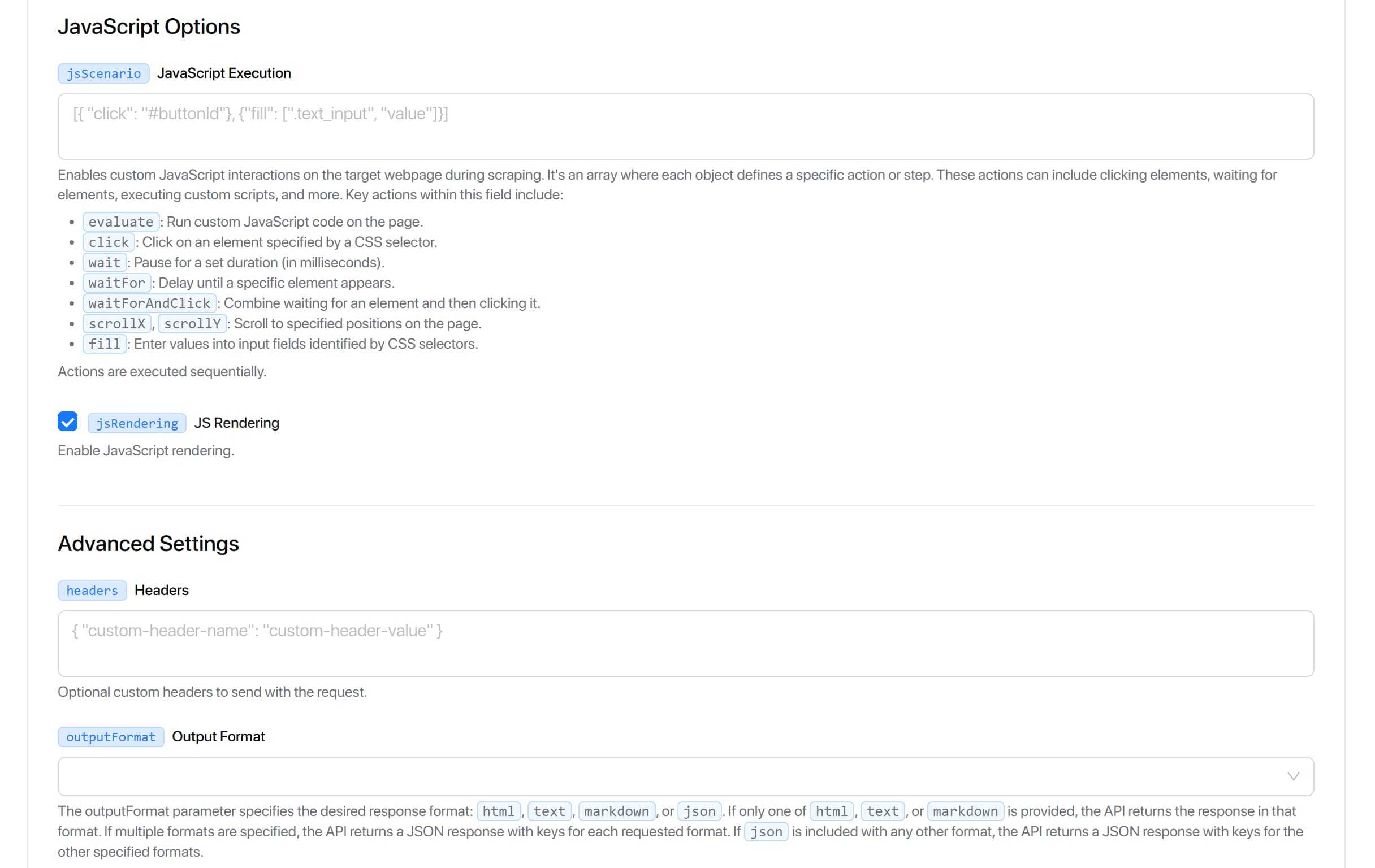Click the JavaScript Execution field label
The width and height of the screenshot is (1375, 868).
pyautogui.click(x=224, y=73)
